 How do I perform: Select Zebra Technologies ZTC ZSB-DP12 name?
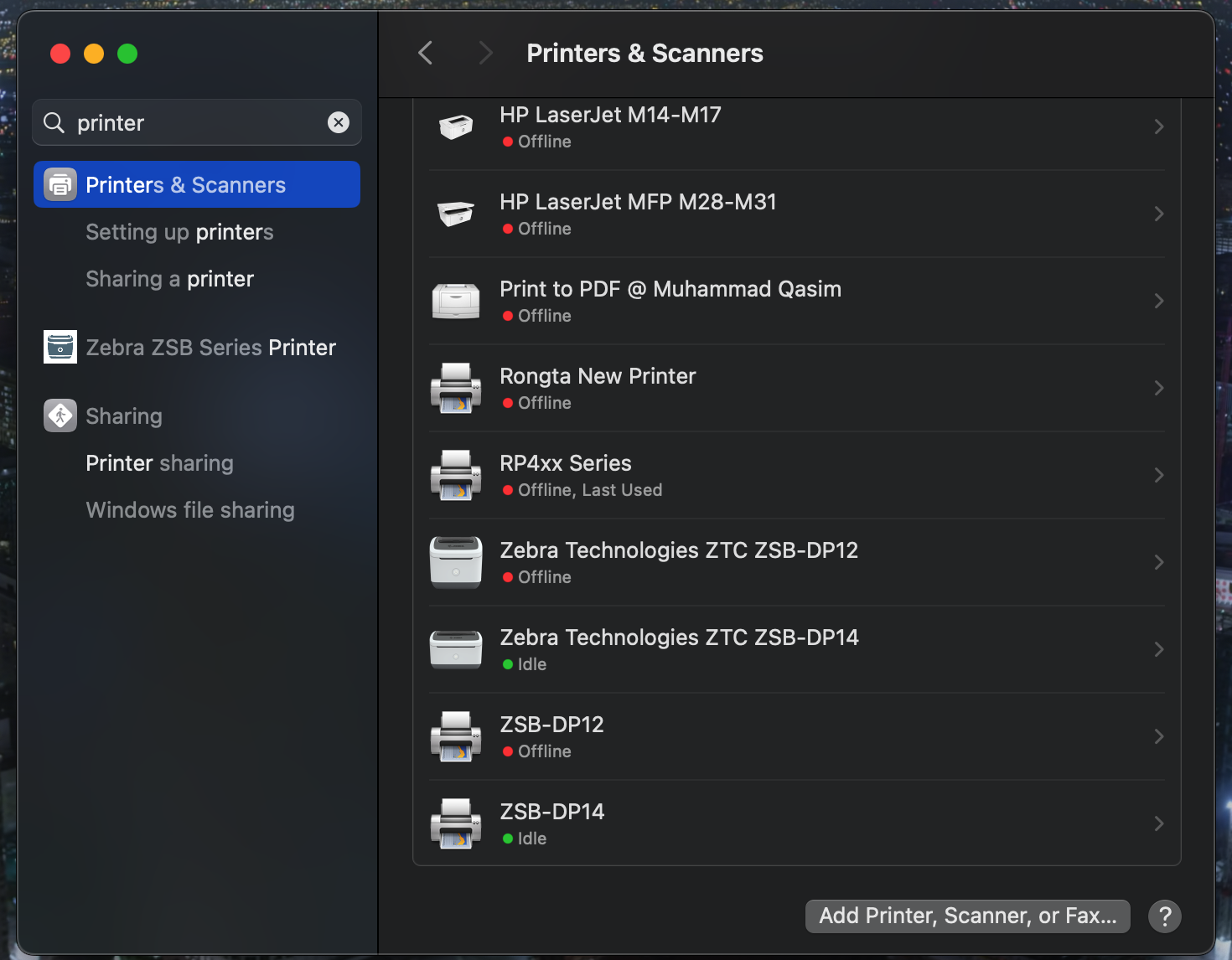click(x=679, y=550)
